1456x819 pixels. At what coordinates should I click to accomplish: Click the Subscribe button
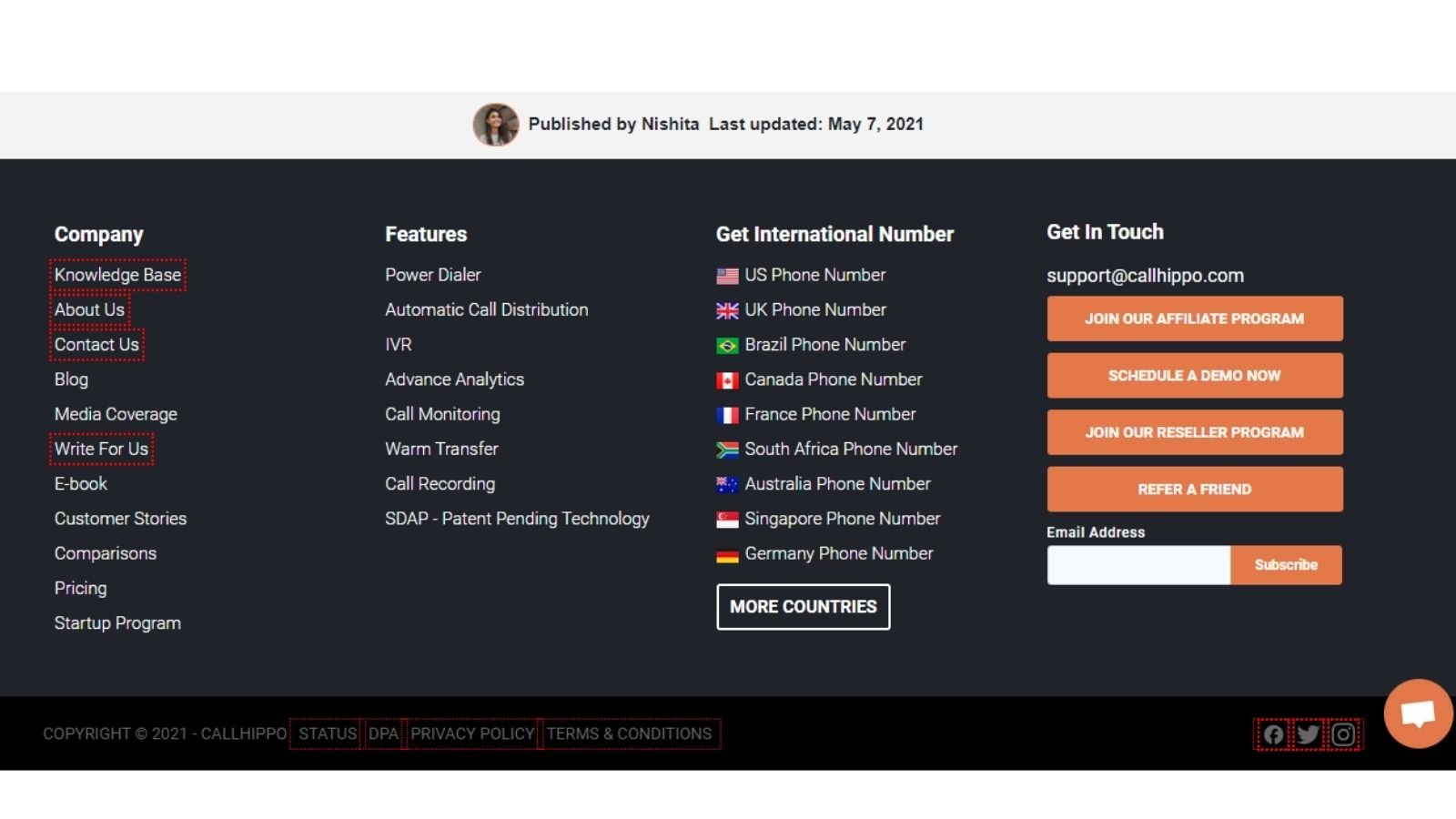tap(1286, 565)
